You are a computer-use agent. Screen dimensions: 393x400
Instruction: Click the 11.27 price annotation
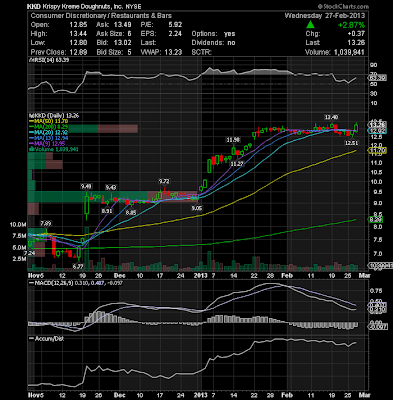pyautogui.click(x=237, y=164)
